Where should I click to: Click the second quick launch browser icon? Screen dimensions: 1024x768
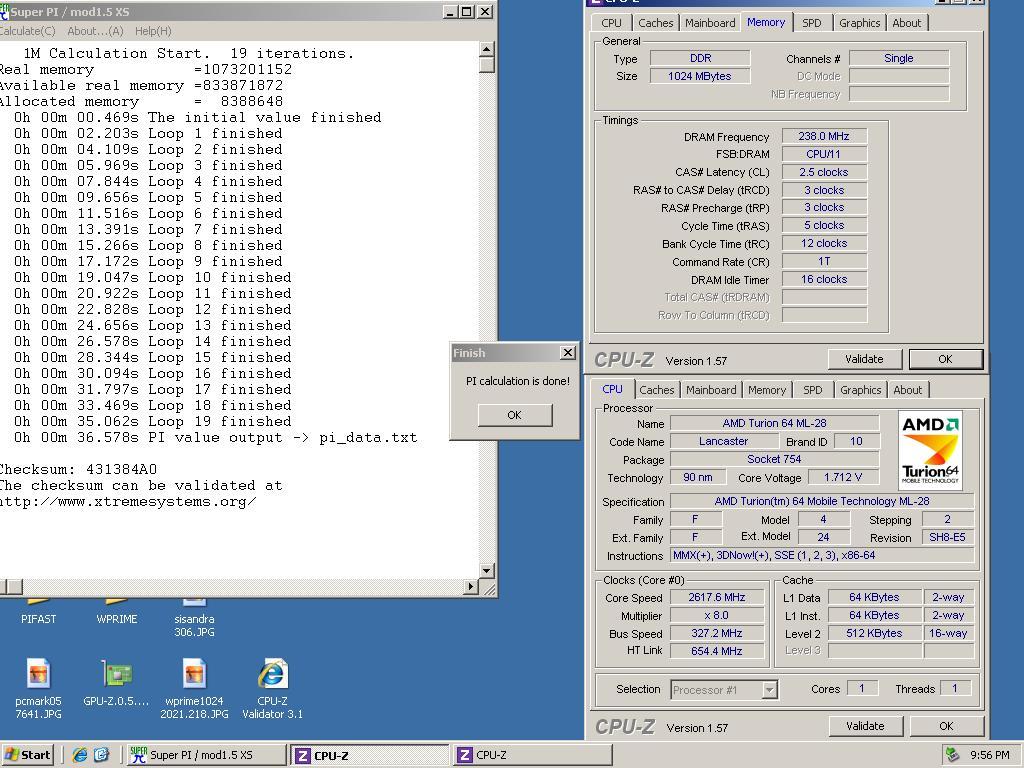(x=102, y=755)
